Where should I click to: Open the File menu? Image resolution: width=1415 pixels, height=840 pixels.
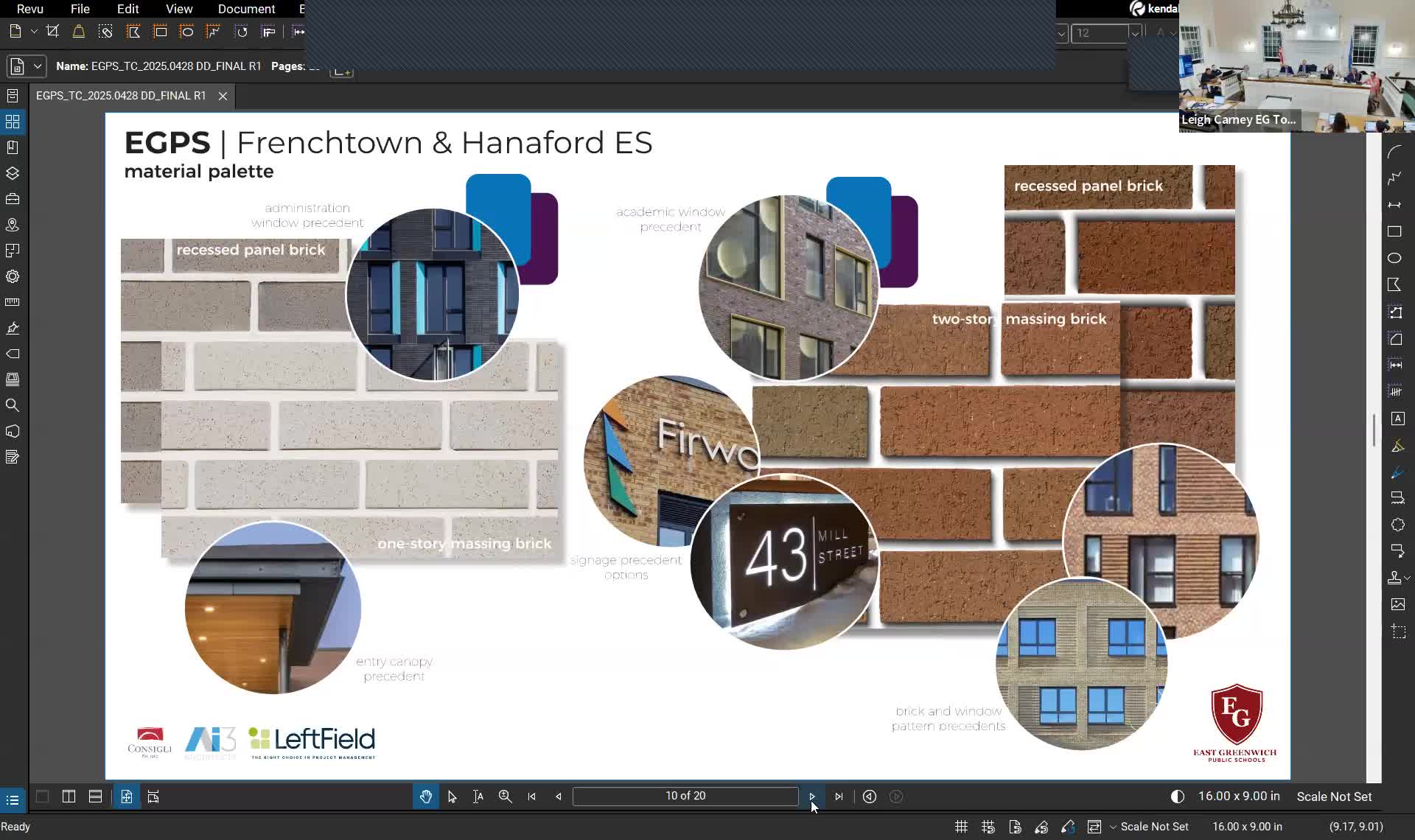click(80, 9)
